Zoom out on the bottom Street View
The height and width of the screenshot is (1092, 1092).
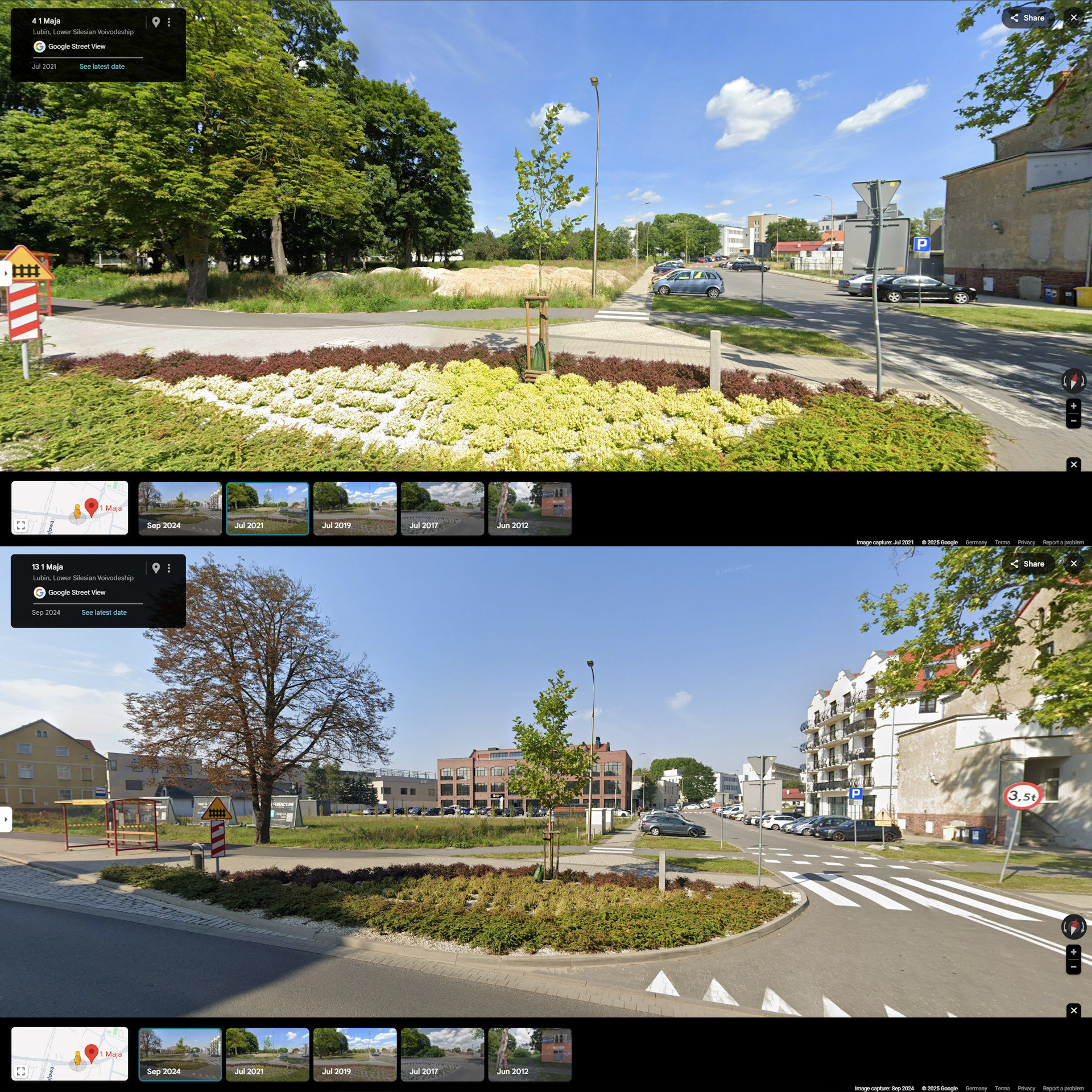tap(1073, 967)
